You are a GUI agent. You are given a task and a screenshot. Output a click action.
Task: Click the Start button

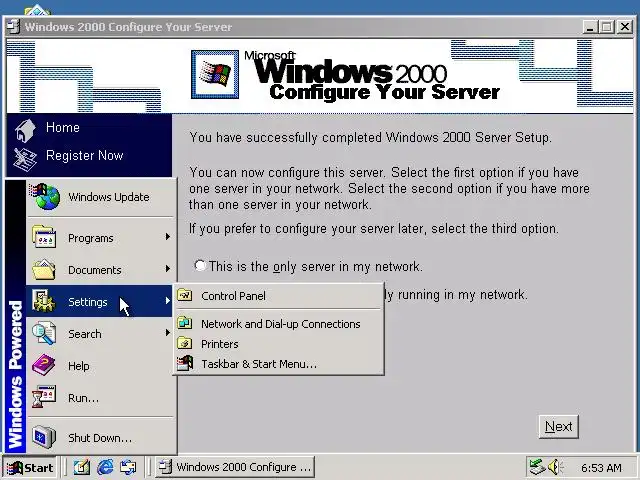[x=30, y=467]
